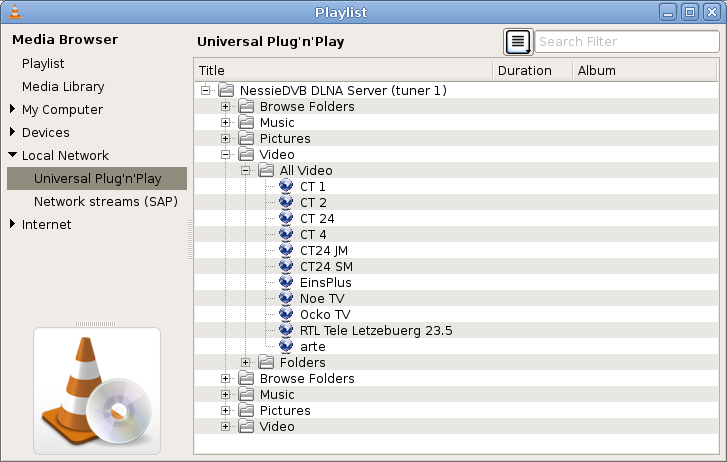Click the globe icon beside EinsPlus

(x=286, y=282)
